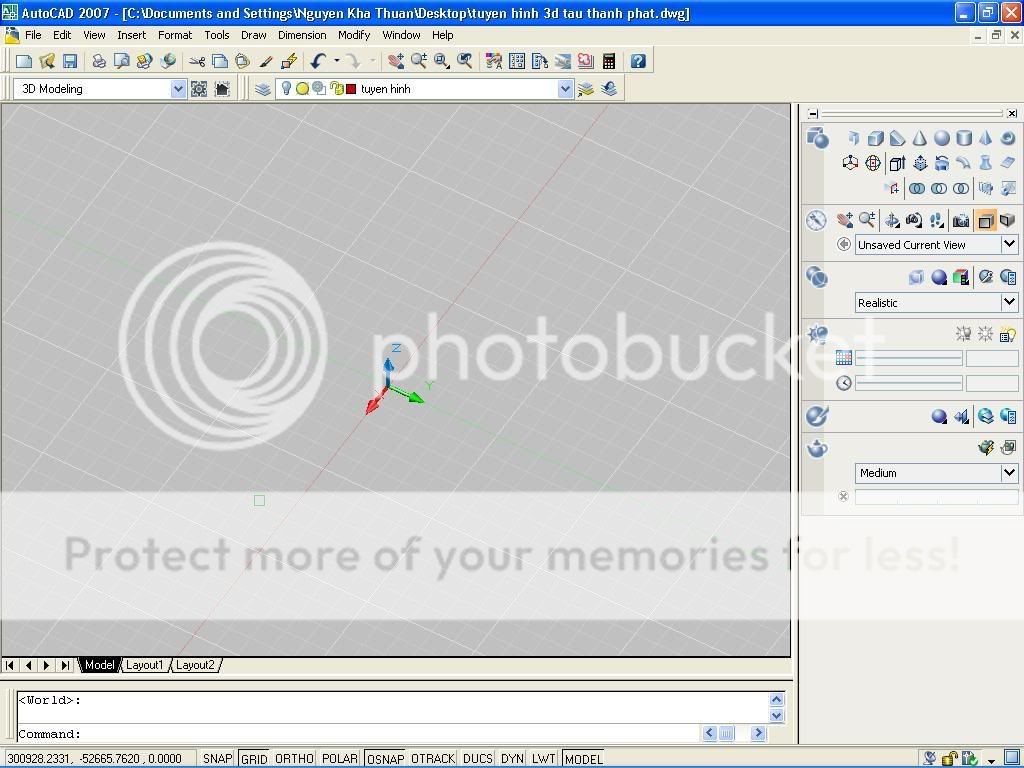
Task: Undo the last action with the arrow icon
Action: [x=319, y=61]
